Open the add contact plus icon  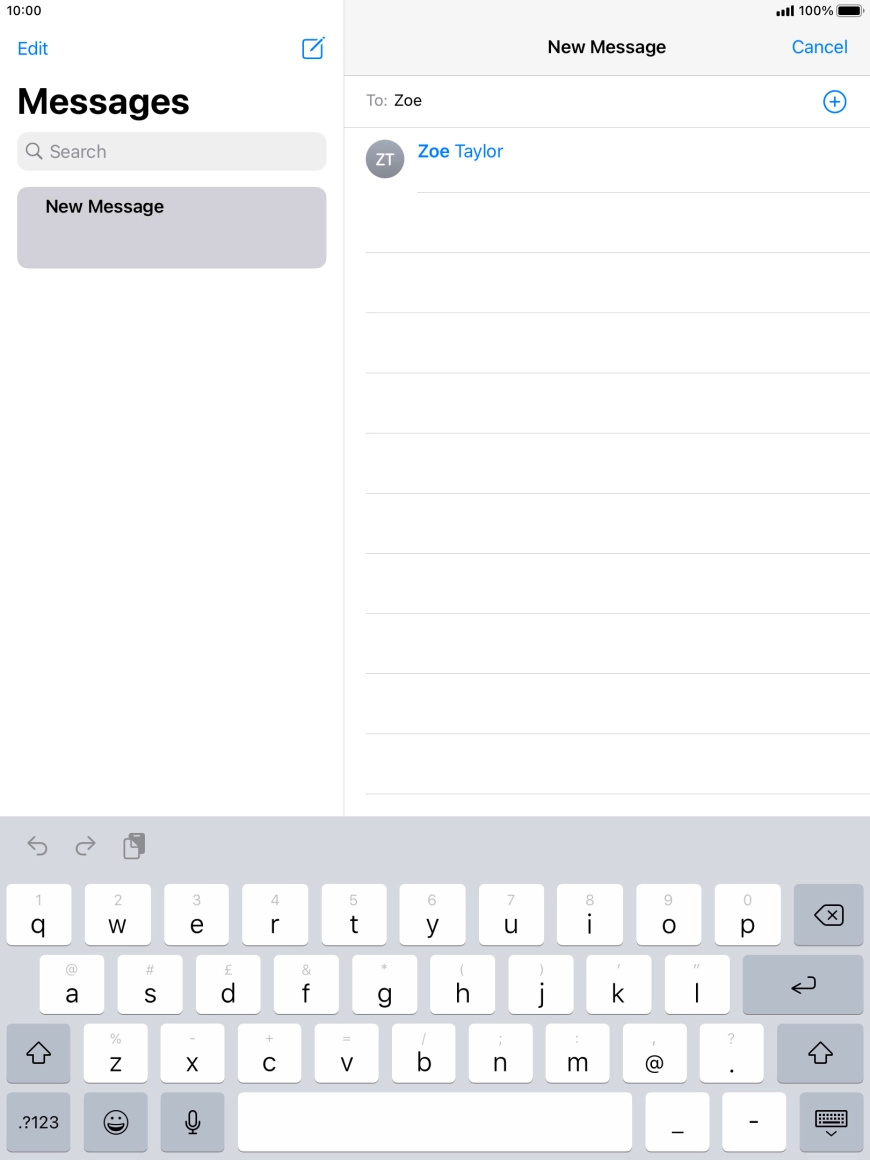click(834, 101)
